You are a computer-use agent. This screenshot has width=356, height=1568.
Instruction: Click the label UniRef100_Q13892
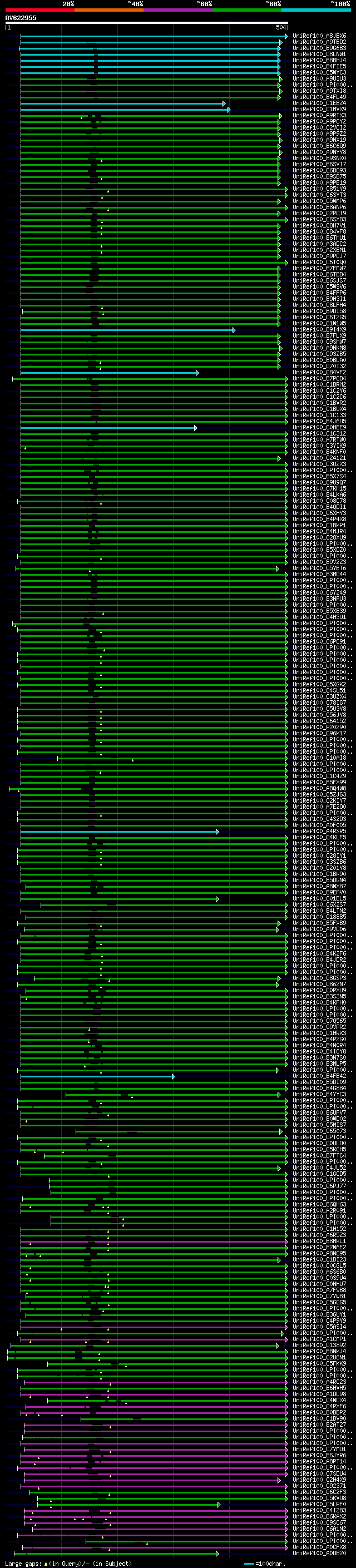click(x=319, y=1344)
